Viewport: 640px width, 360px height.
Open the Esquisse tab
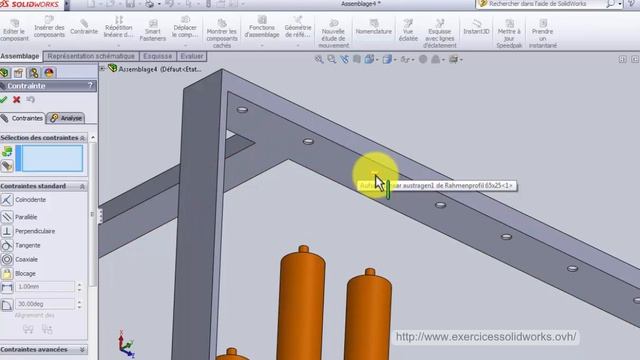158,56
